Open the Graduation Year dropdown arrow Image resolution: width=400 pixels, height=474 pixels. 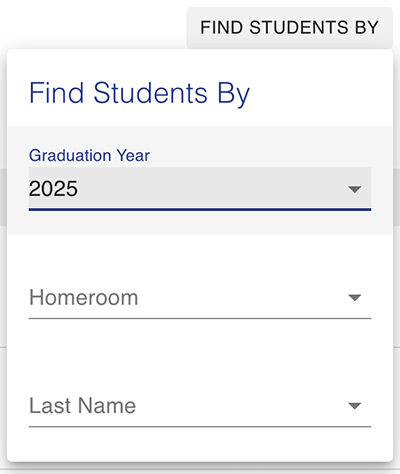click(x=354, y=189)
